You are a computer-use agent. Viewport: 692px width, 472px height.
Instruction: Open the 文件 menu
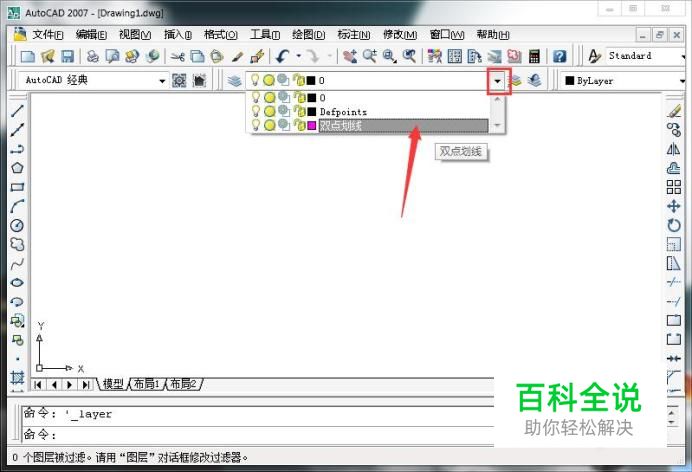(x=48, y=34)
